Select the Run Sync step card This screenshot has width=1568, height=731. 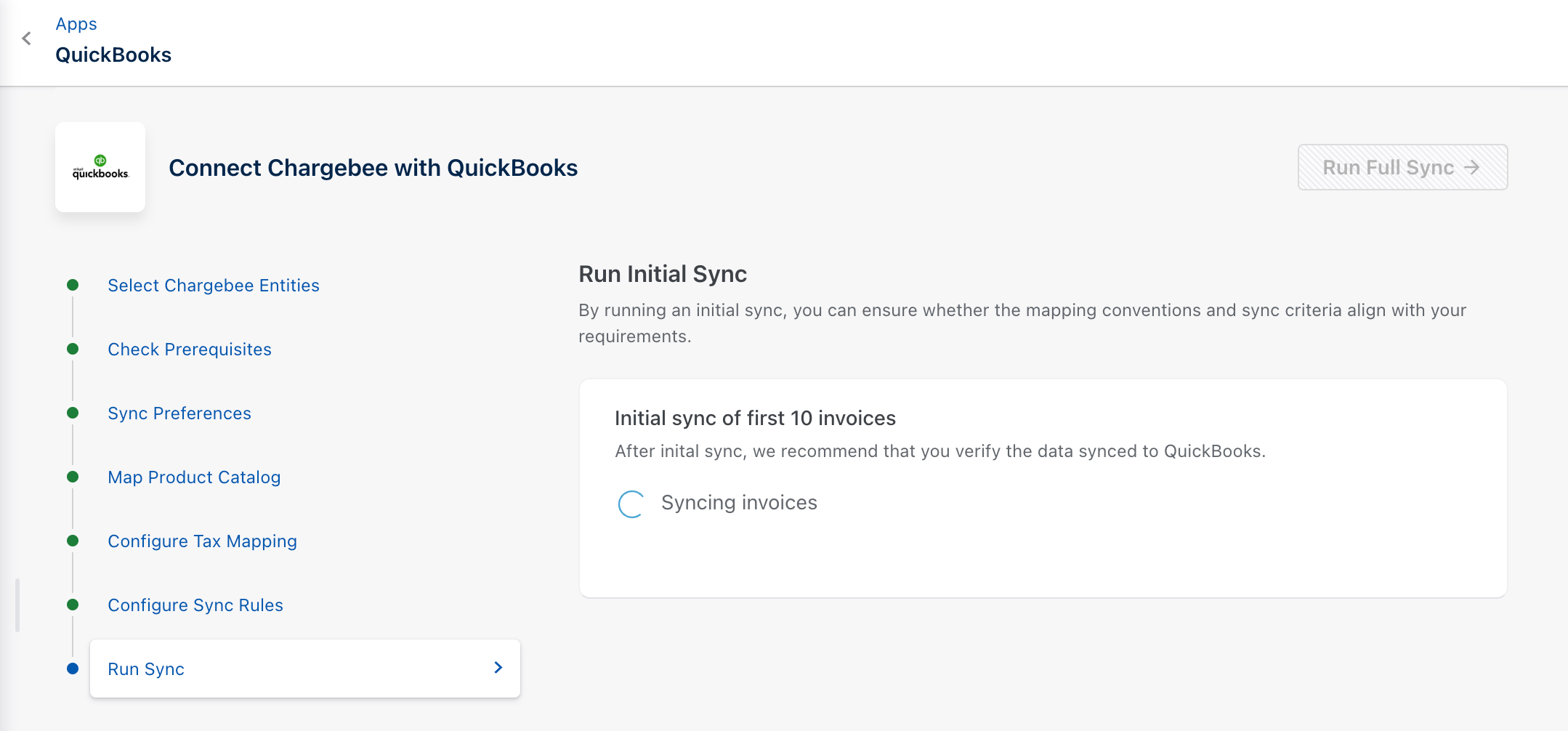291,669
